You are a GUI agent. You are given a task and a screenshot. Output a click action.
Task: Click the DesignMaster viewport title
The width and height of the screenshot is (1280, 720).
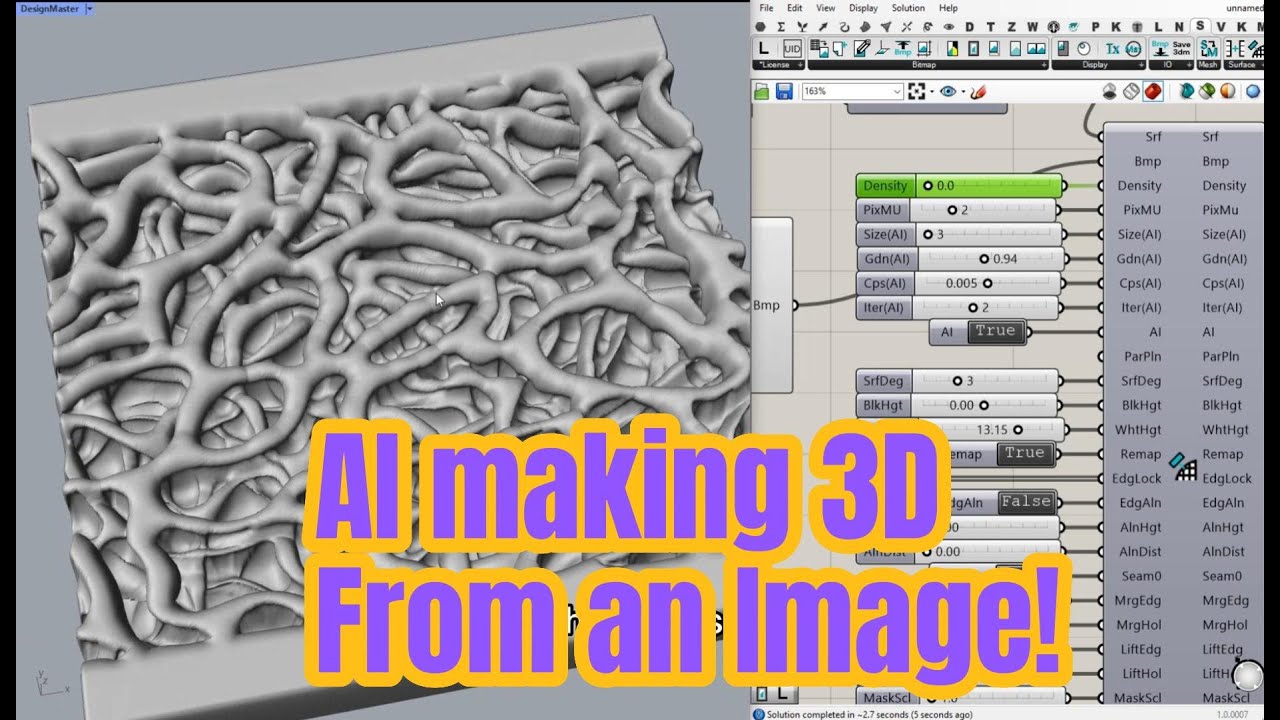[x=51, y=8]
